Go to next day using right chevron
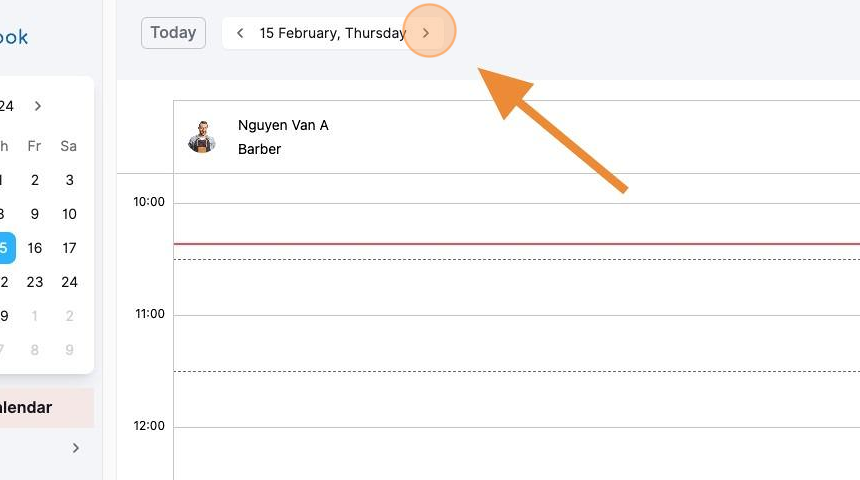 tap(426, 33)
